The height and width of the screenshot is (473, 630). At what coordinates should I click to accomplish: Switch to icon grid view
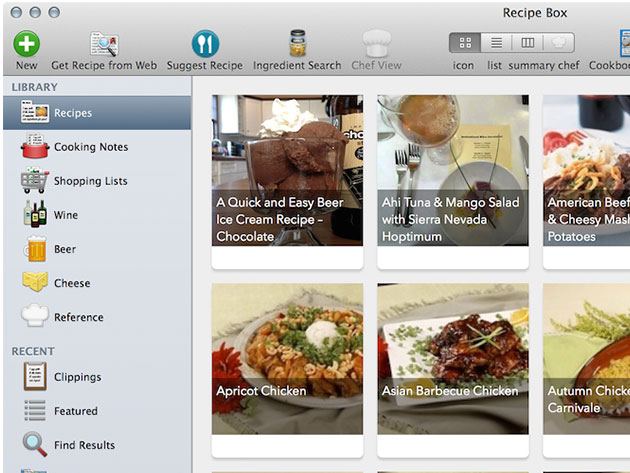point(465,43)
